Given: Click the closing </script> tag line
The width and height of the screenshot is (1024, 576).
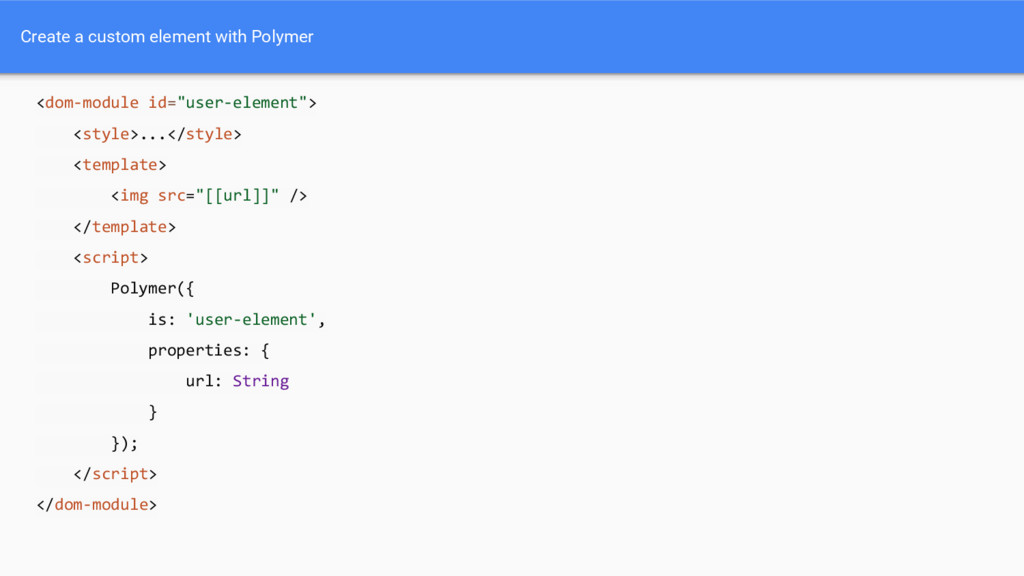Looking at the screenshot, I should 115,473.
